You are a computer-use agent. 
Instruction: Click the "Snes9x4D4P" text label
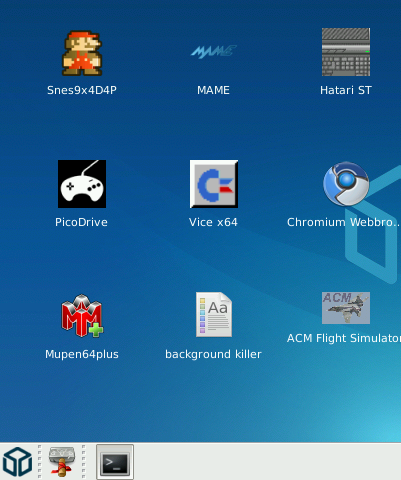(x=82, y=90)
